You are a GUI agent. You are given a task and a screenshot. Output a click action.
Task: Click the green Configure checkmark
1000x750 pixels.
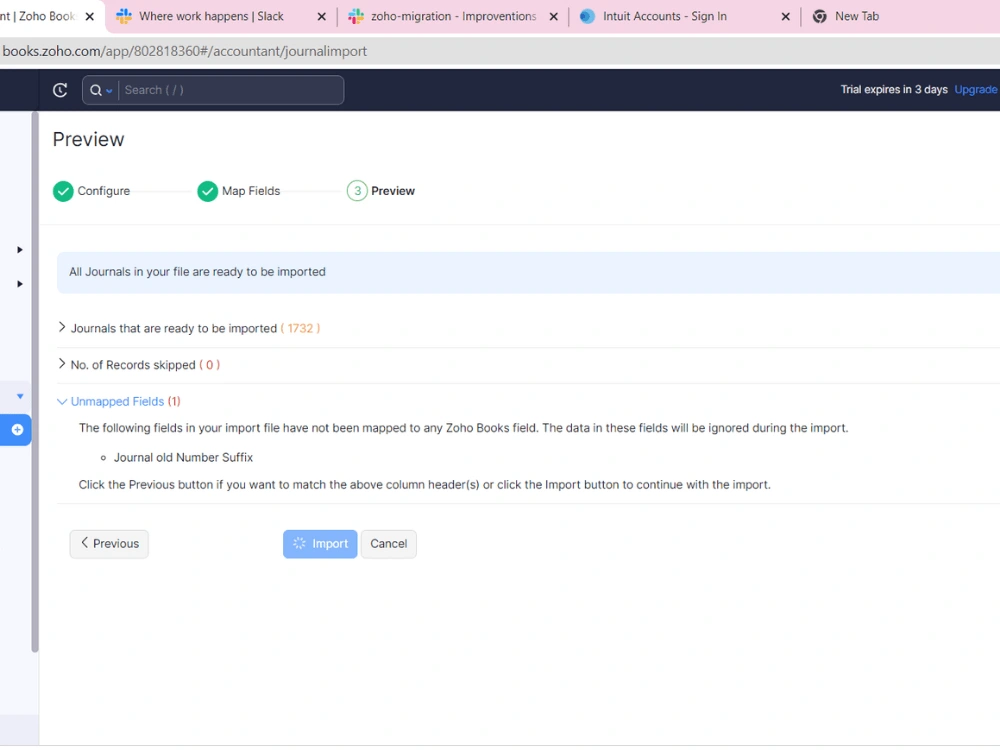click(63, 190)
